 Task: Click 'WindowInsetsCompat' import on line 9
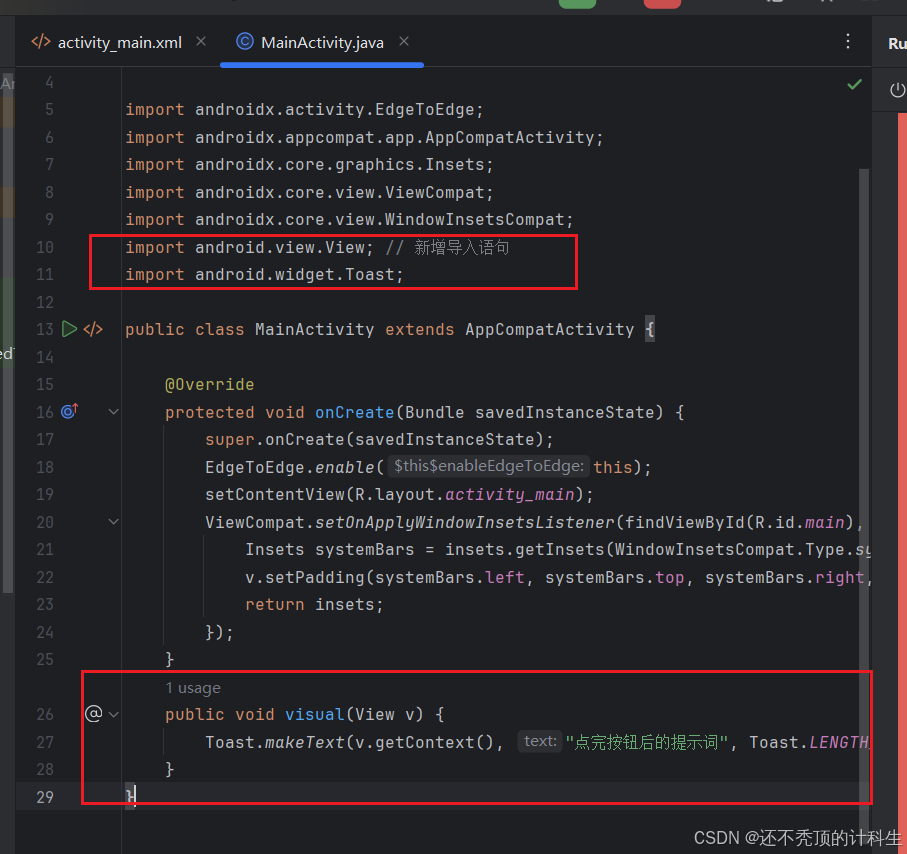pyautogui.click(x=474, y=220)
